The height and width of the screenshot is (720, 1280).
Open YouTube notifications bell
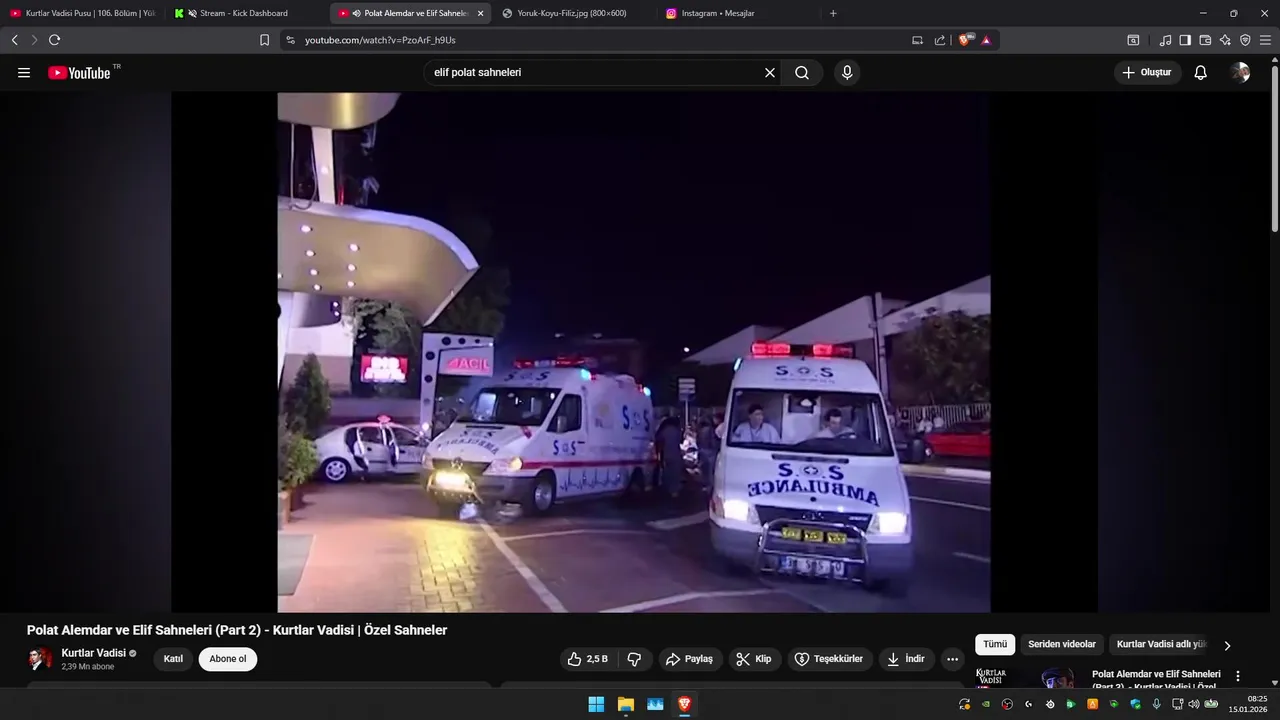tap(1201, 73)
